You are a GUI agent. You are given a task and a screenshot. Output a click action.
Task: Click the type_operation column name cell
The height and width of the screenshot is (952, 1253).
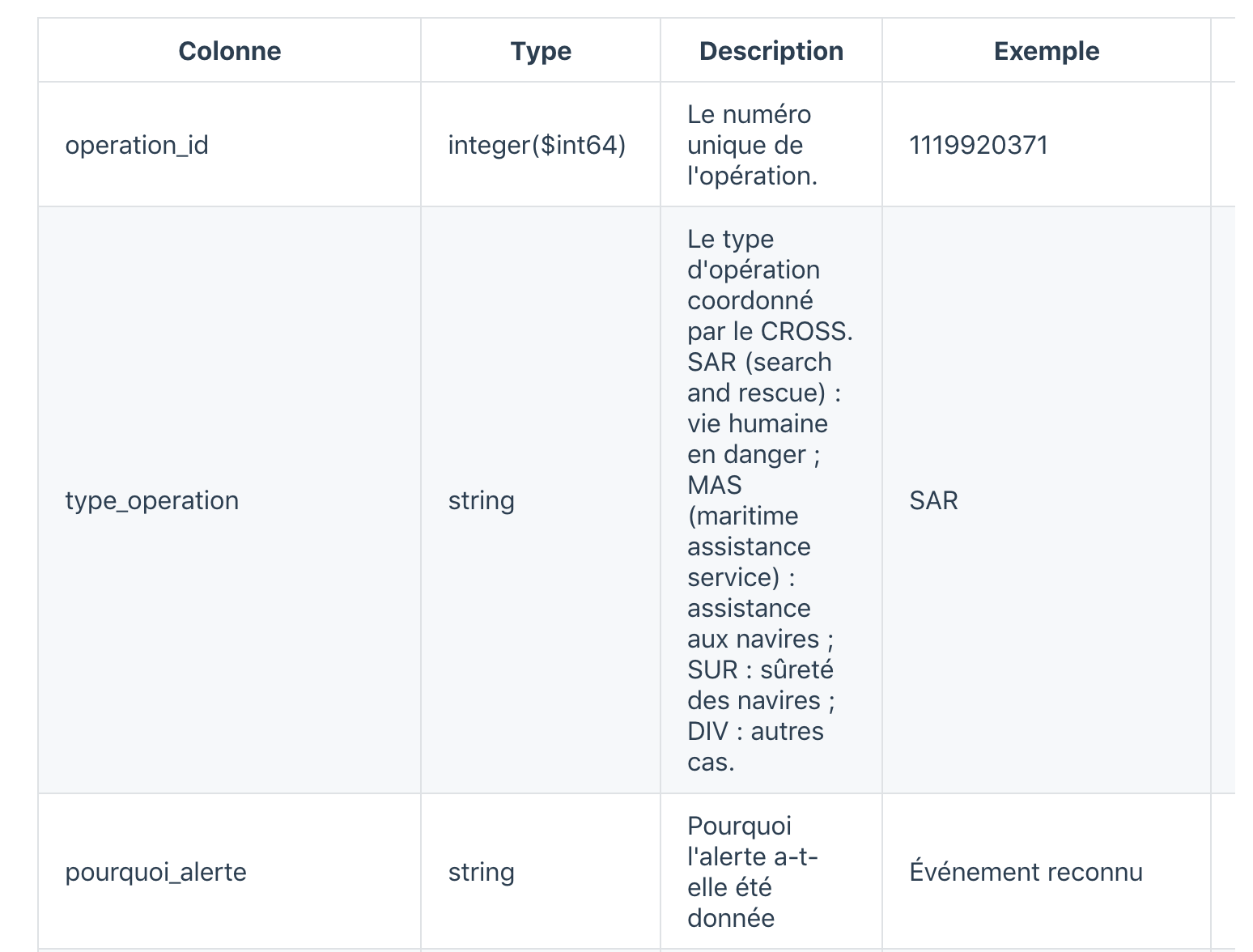pyautogui.click(x=152, y=500)
